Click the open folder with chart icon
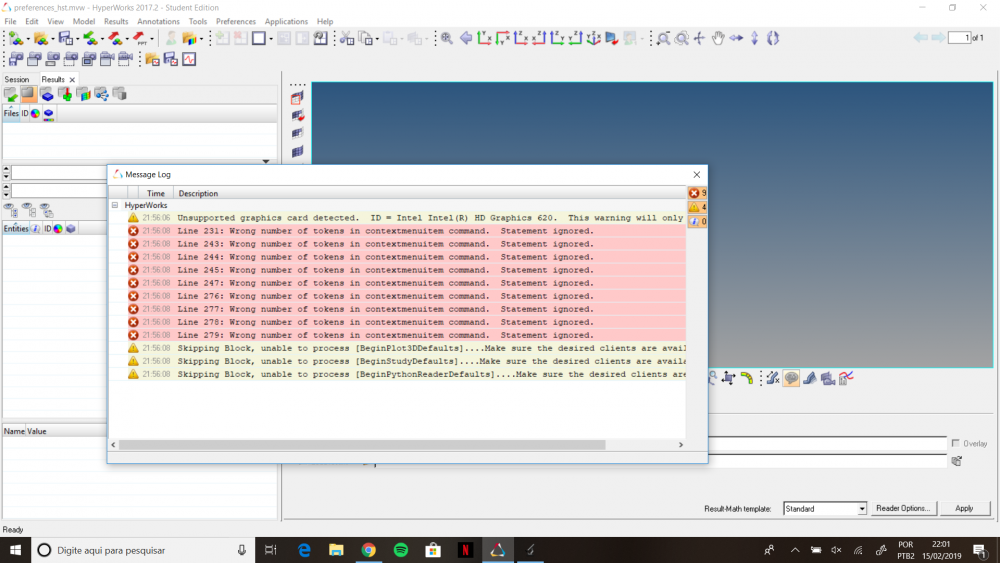The width and height of the screenshot is (1000, 563). (152, 59)
